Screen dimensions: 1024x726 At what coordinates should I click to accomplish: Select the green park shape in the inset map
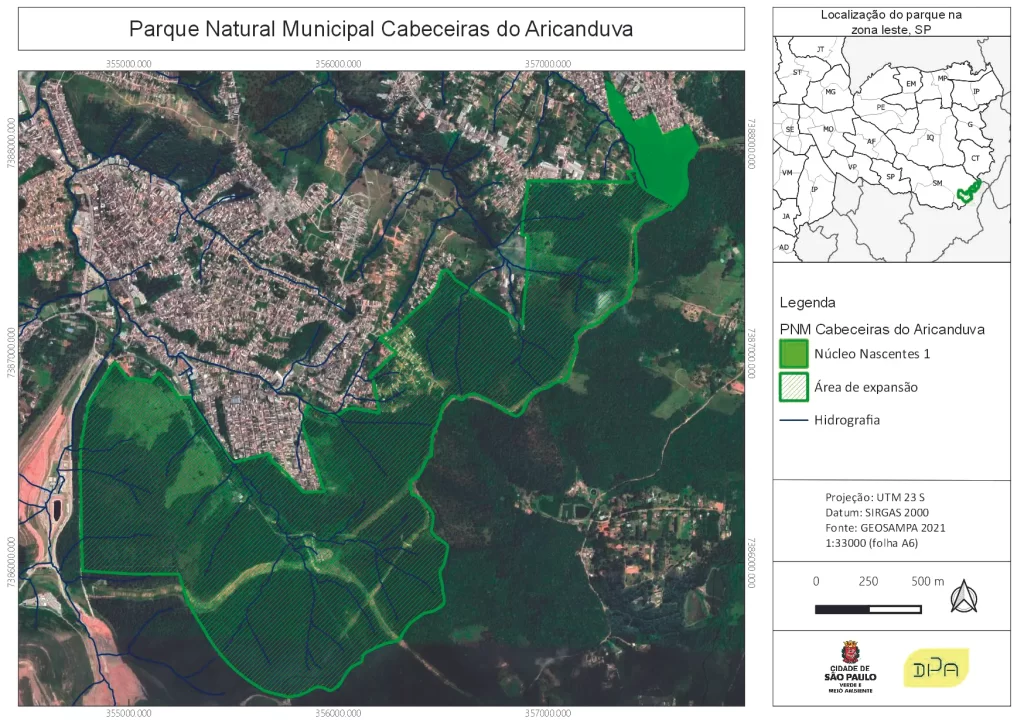(967, 192)
